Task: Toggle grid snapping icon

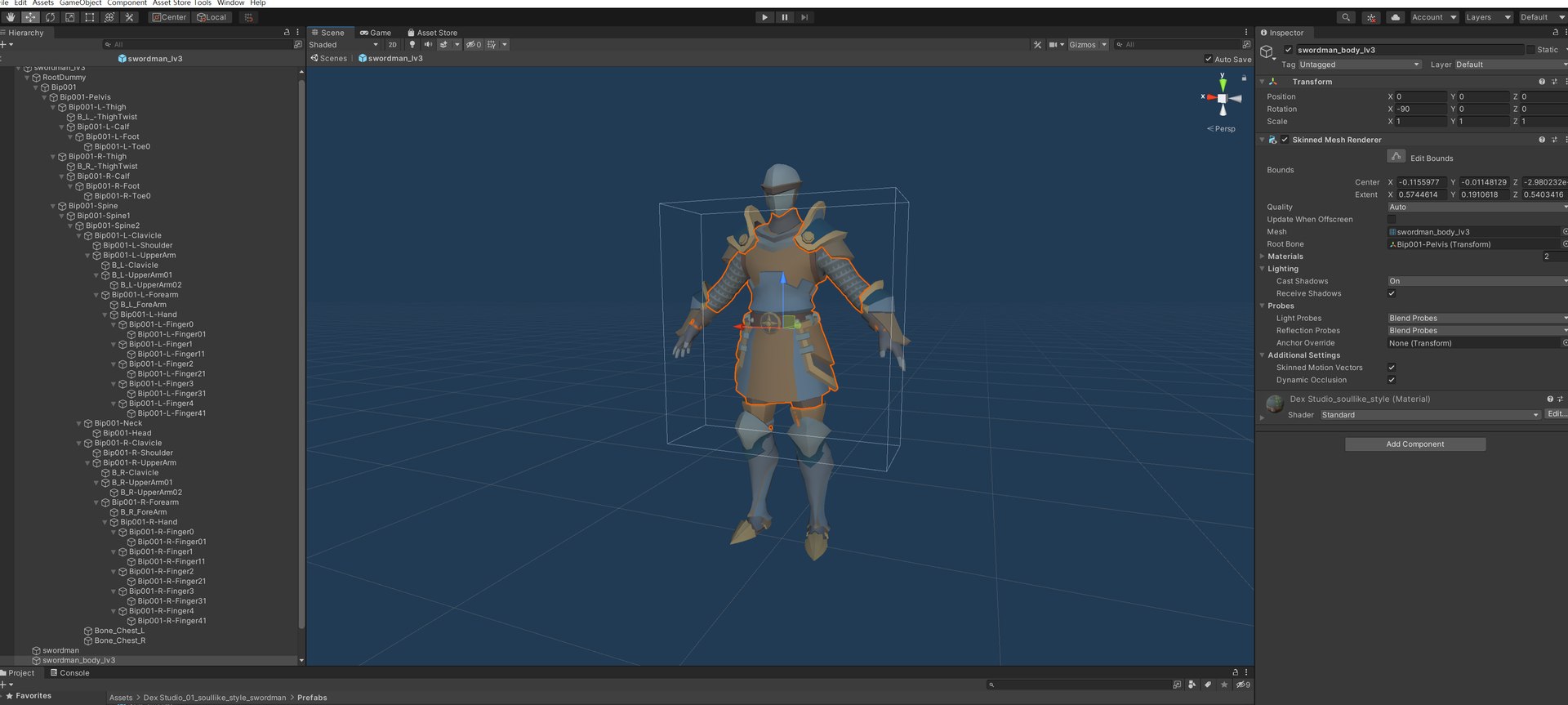Action: click(248, 17)
